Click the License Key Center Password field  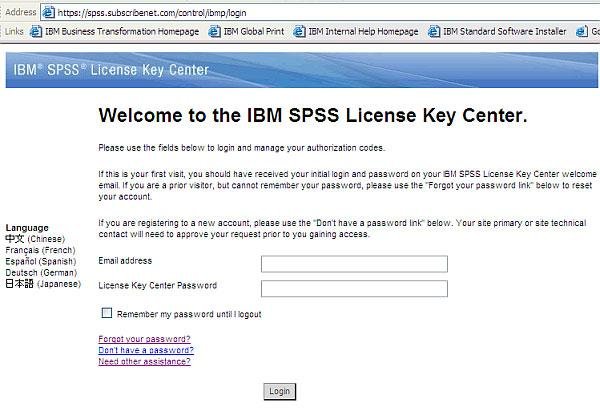click(x=354, y=289)
